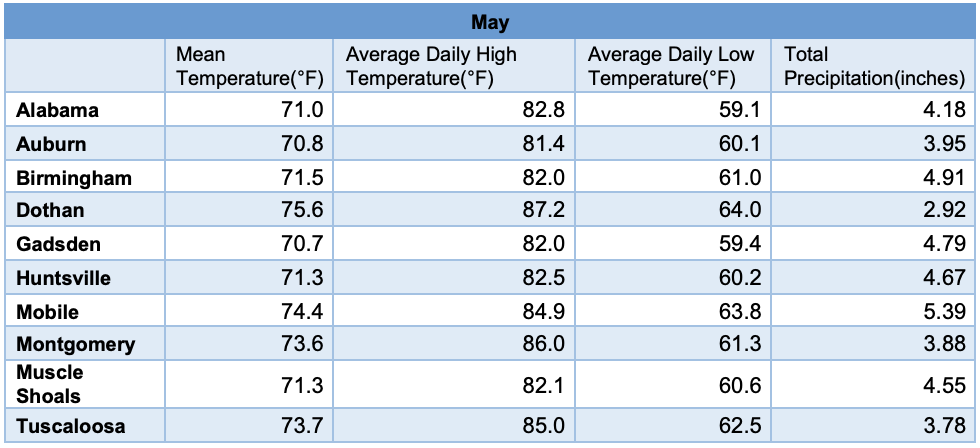Select Montgomery's high temperature 86.0 cell

[x=454, y=345]
